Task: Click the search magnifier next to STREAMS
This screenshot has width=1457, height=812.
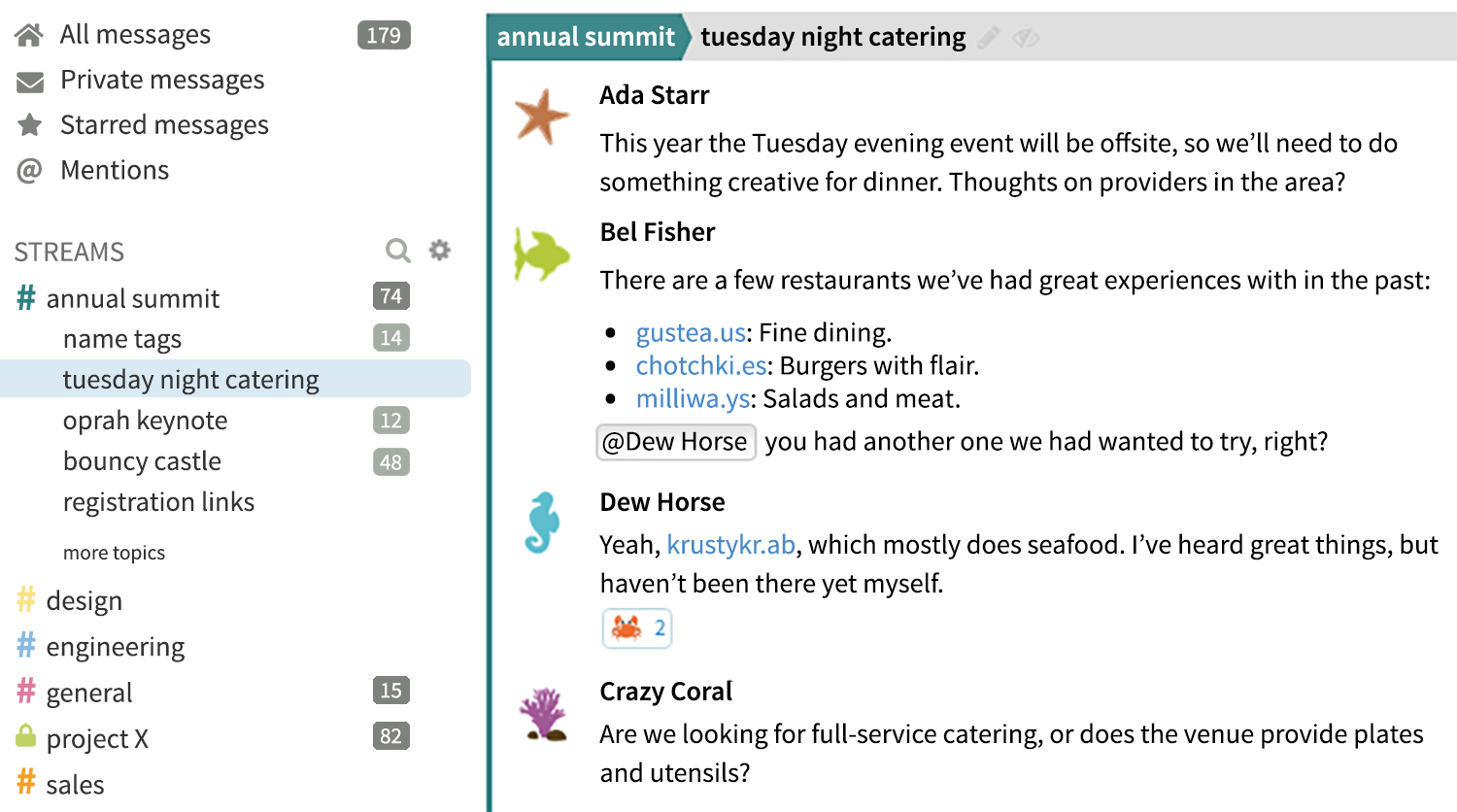Action: coord(397,250)
